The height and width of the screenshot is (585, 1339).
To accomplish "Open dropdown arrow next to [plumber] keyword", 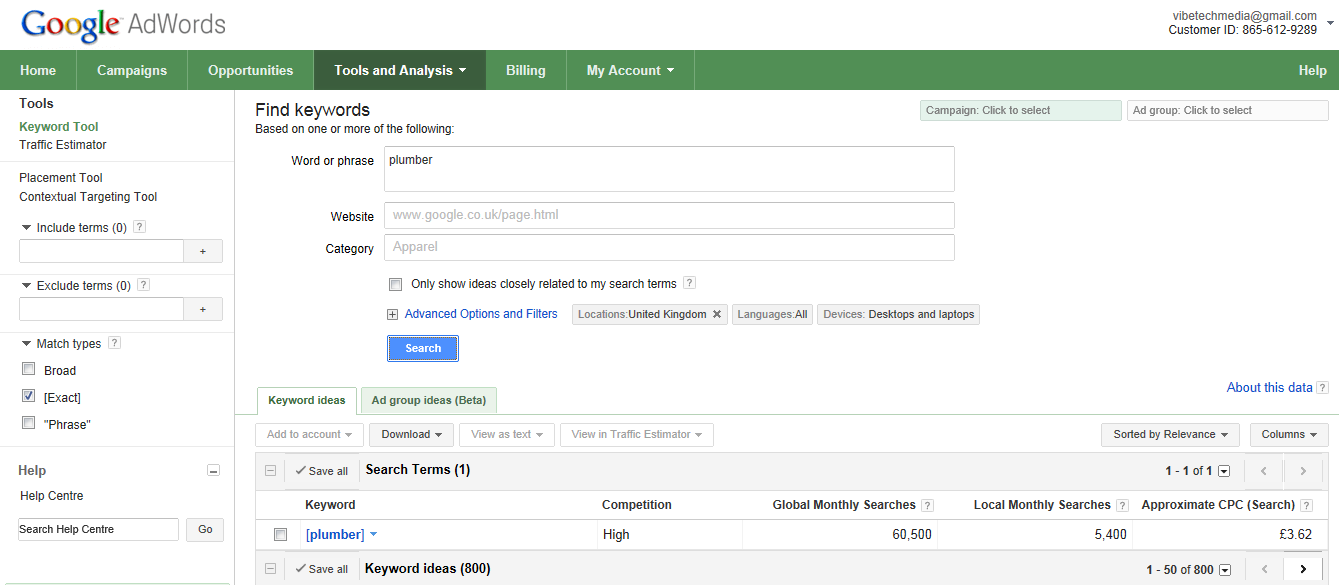I will pyautogui.click(x=373, y=534).
